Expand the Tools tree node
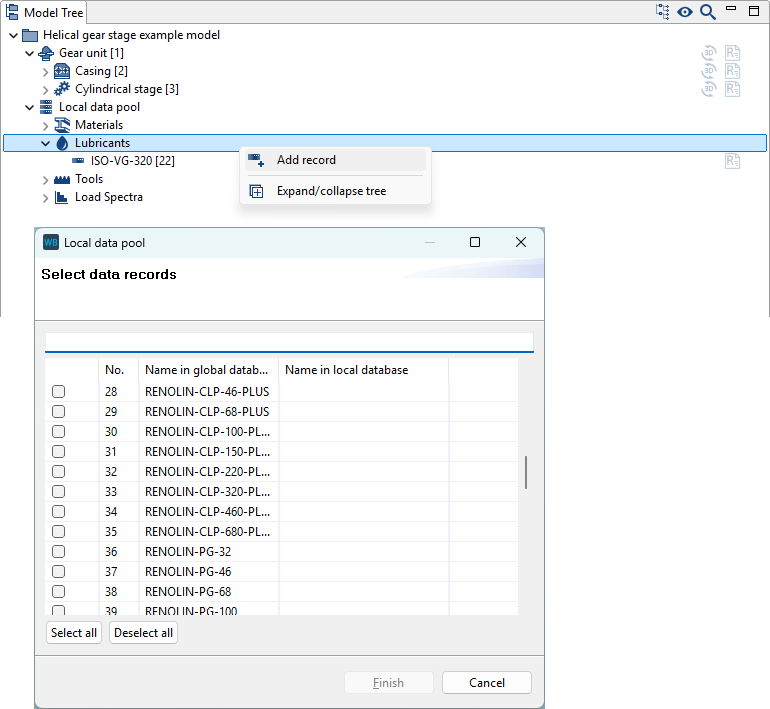Screen dimensions: 770x709 pyautogui.click(x=45, y=179)
